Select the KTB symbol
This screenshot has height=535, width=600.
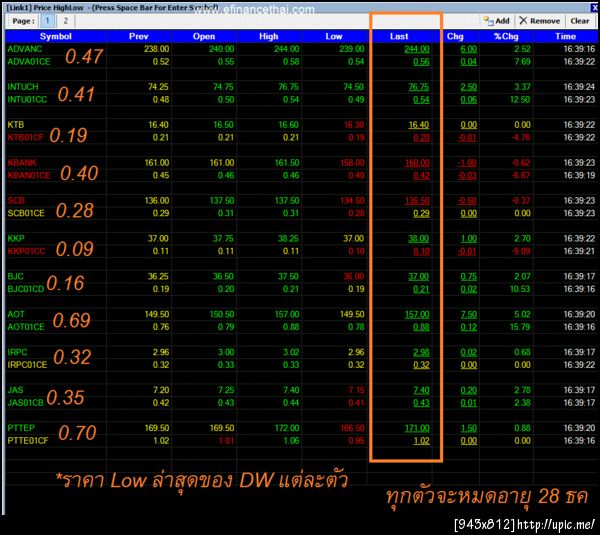pos(16,125)
